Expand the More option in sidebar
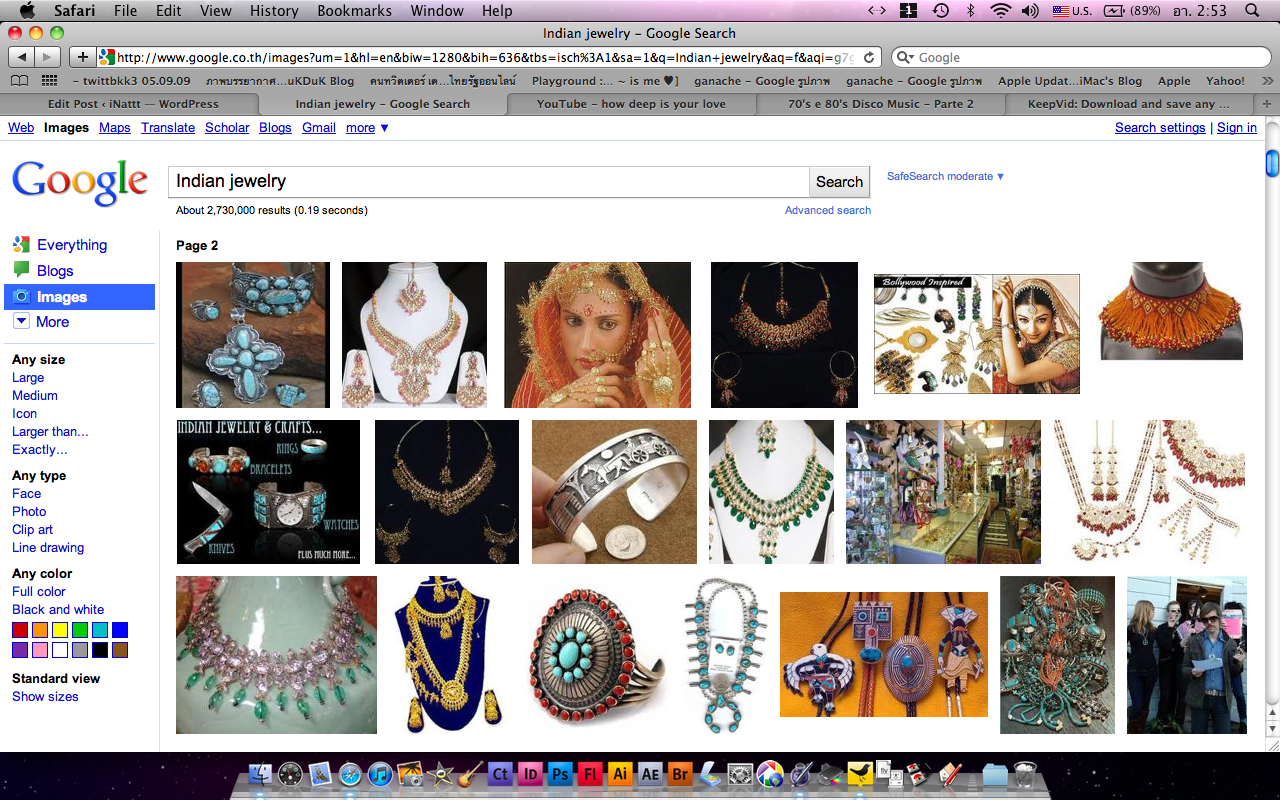 click(41, 322)
